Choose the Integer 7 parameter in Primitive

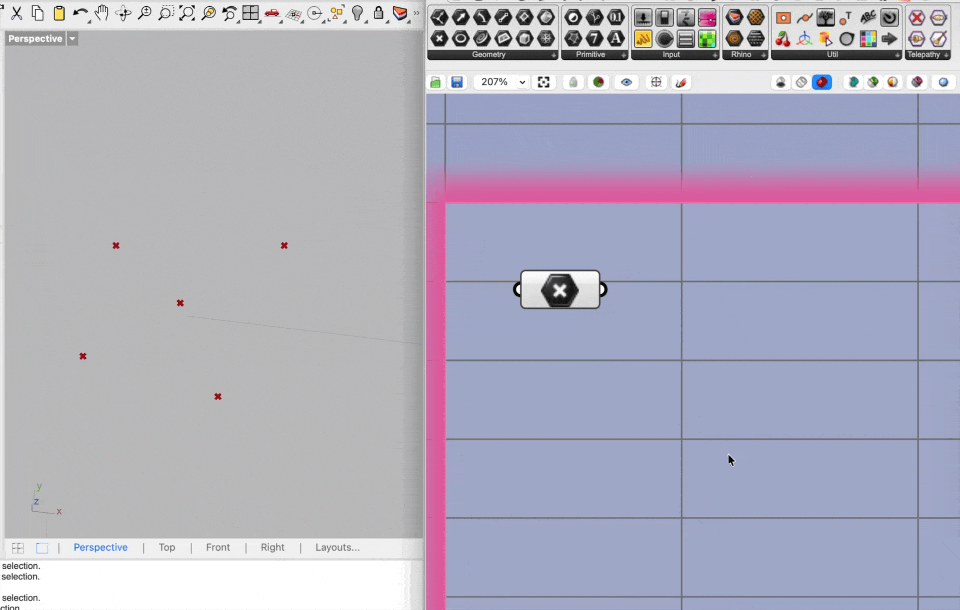(x=594, y=39)
